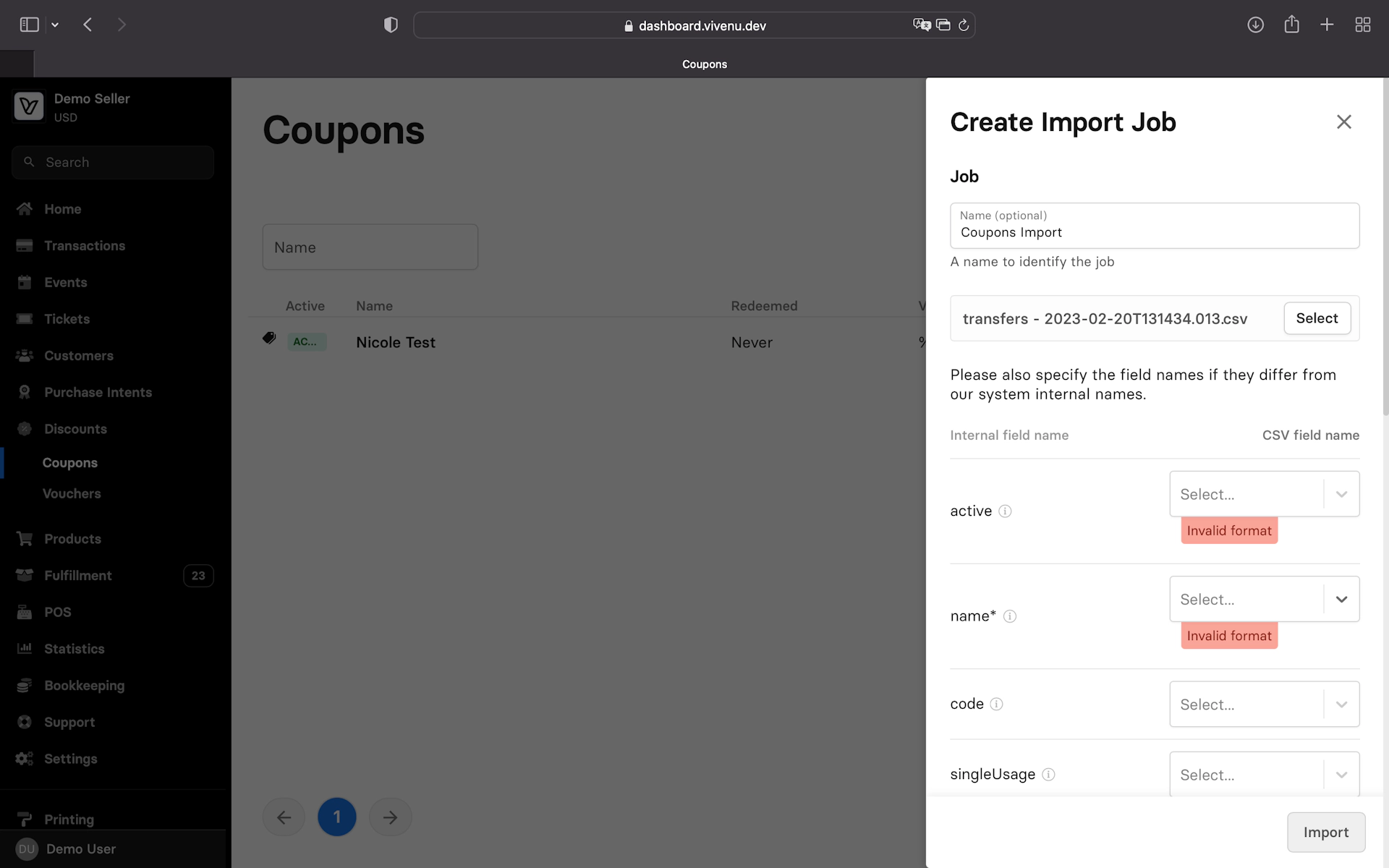Open the active CSV field dropdown

pos(1263,494)
